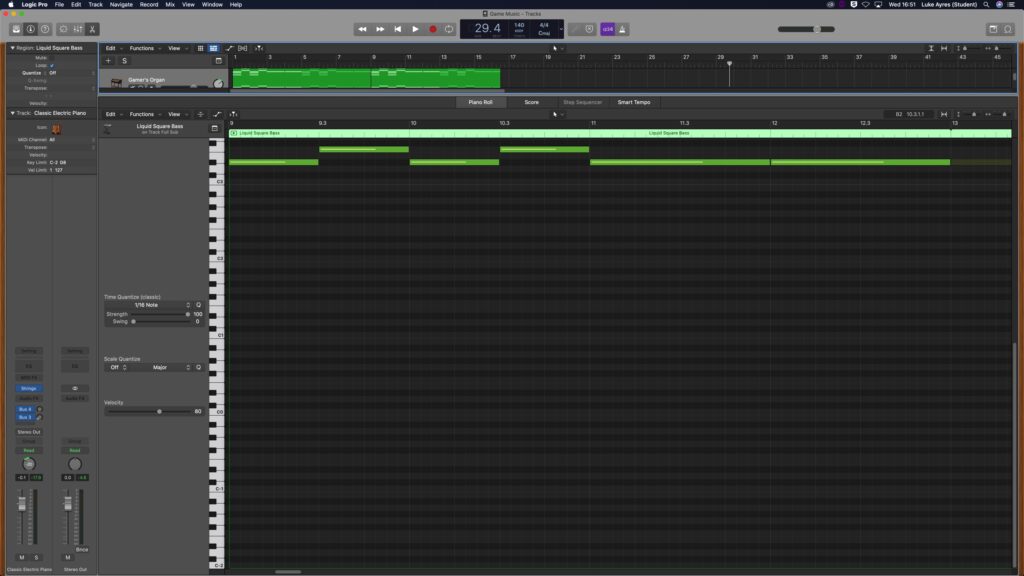Open the Time Quantize 1/16 Note popup
1024x576 pixels.
148,305
